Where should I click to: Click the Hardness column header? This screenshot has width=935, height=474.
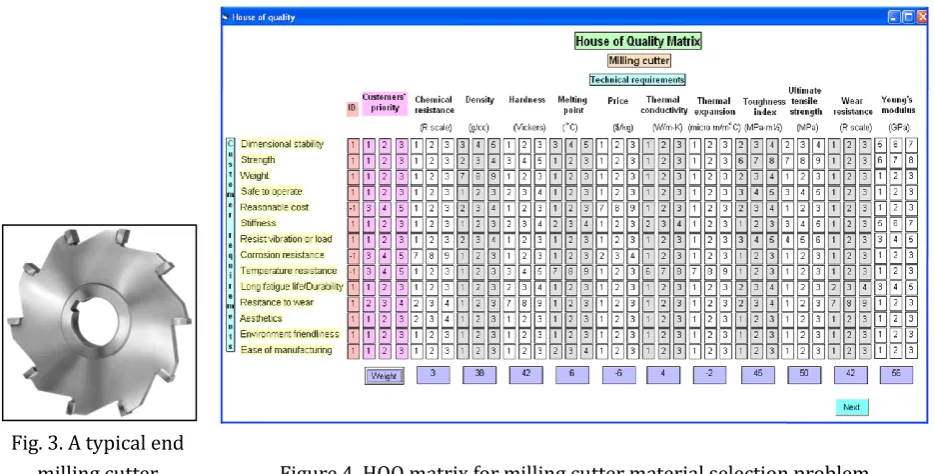coord(527,100)
